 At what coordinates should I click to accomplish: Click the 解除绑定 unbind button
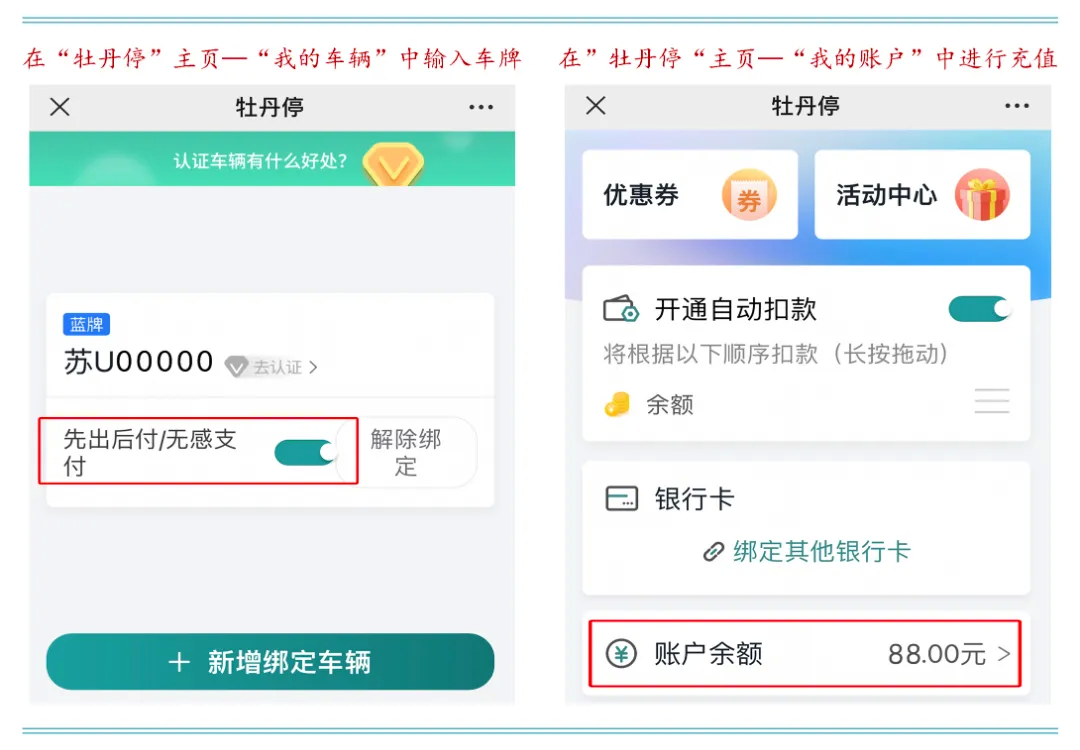[406, 452]
